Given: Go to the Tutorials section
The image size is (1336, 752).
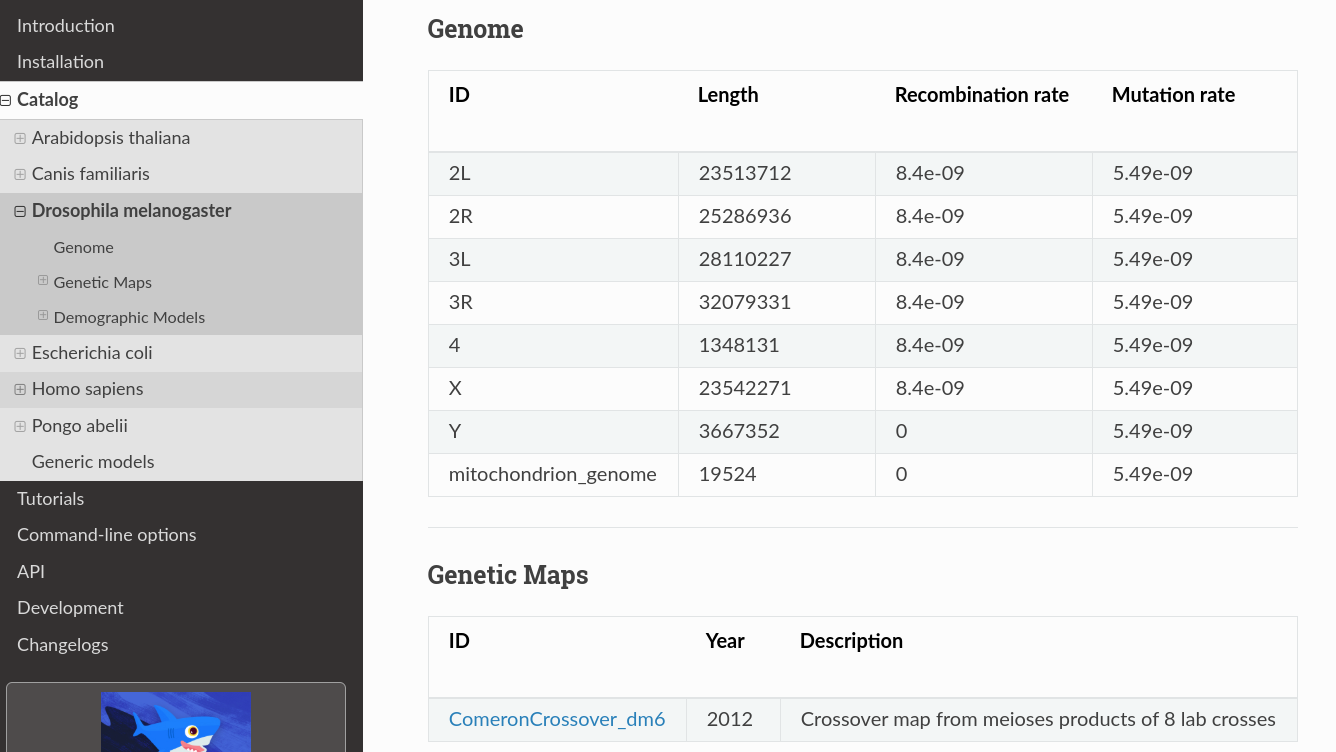Looking at the screenshot, I should [50, 498].
